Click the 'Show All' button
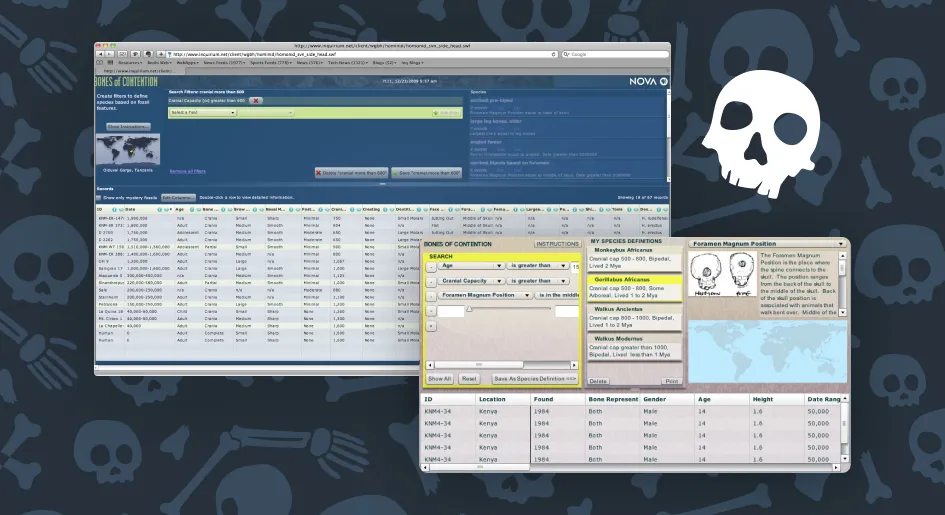 (439, 379)
